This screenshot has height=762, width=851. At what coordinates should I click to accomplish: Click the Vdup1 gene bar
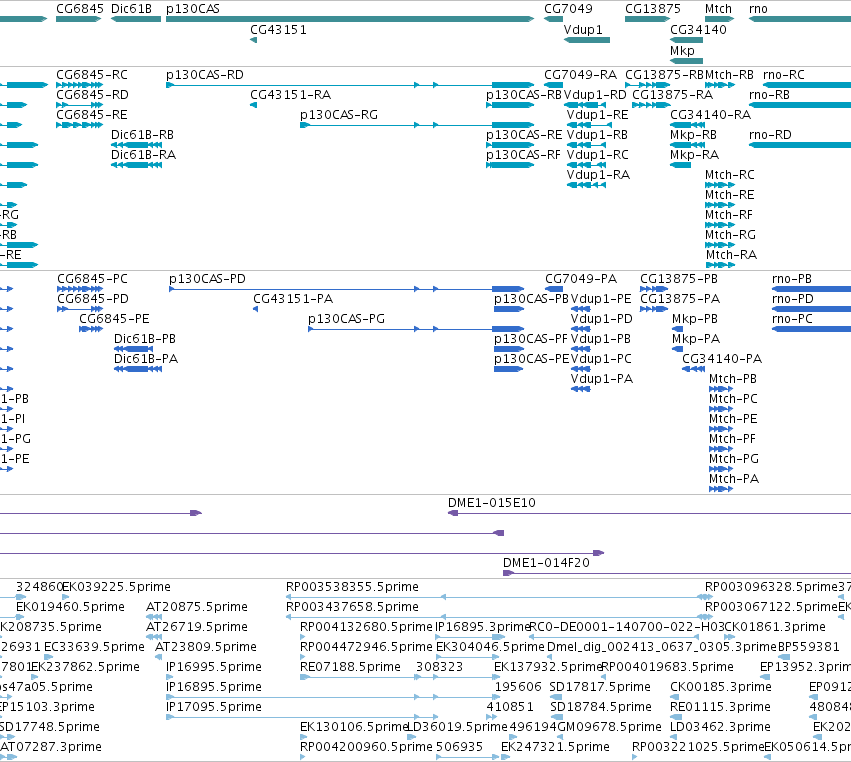click(587, 40)
